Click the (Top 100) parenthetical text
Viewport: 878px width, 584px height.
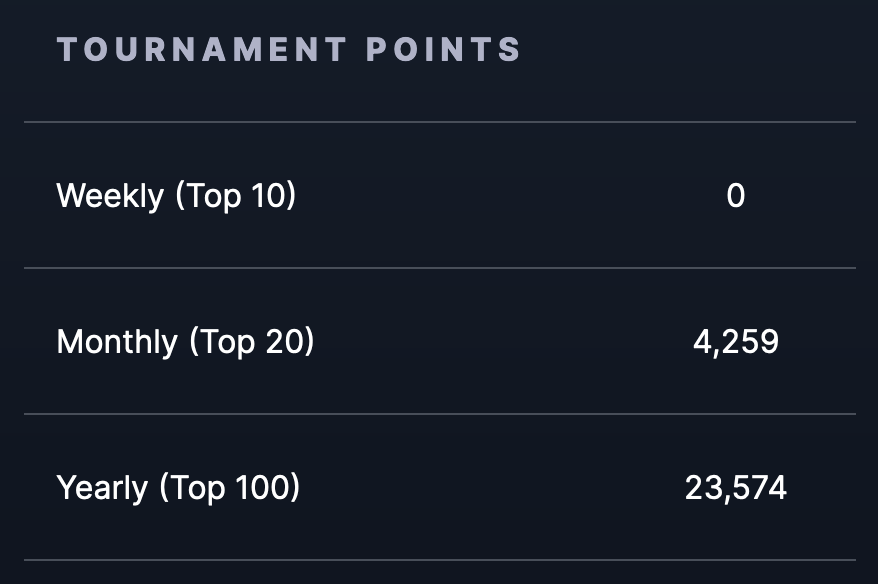[x=230, y=488]
